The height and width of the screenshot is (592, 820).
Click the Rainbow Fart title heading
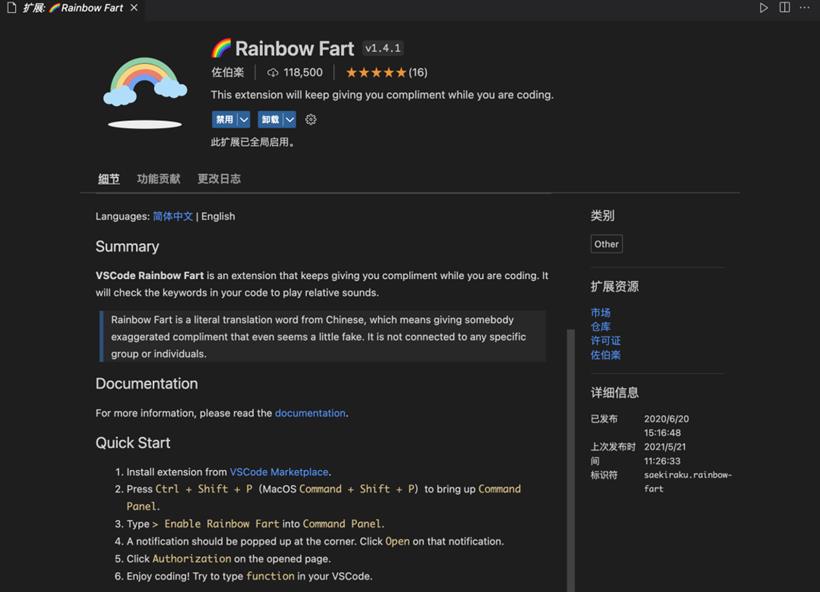pyautogui.click(x=294, y=49)
